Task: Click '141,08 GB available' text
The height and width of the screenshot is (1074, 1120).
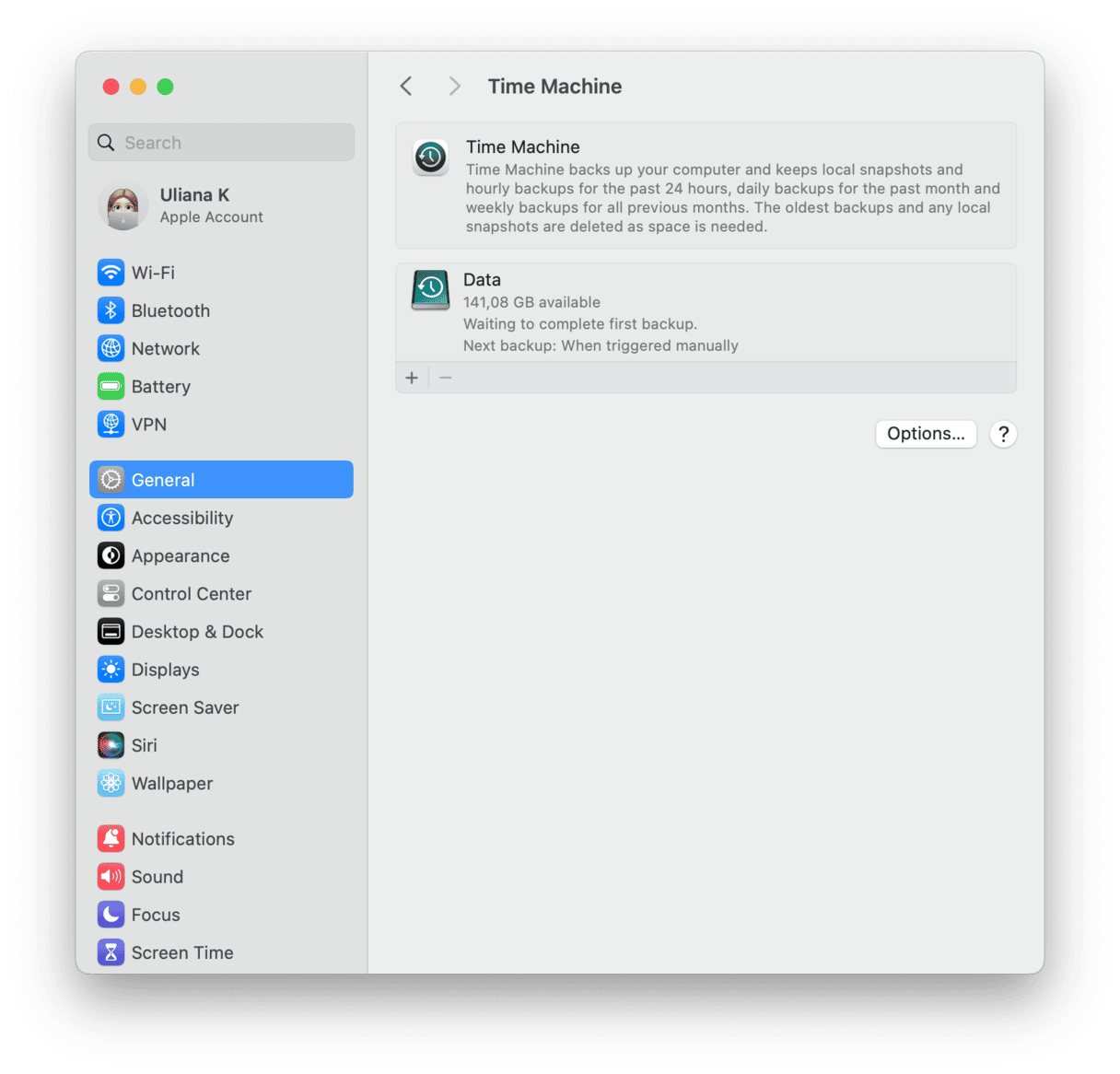Action: [x=531, y=302]
